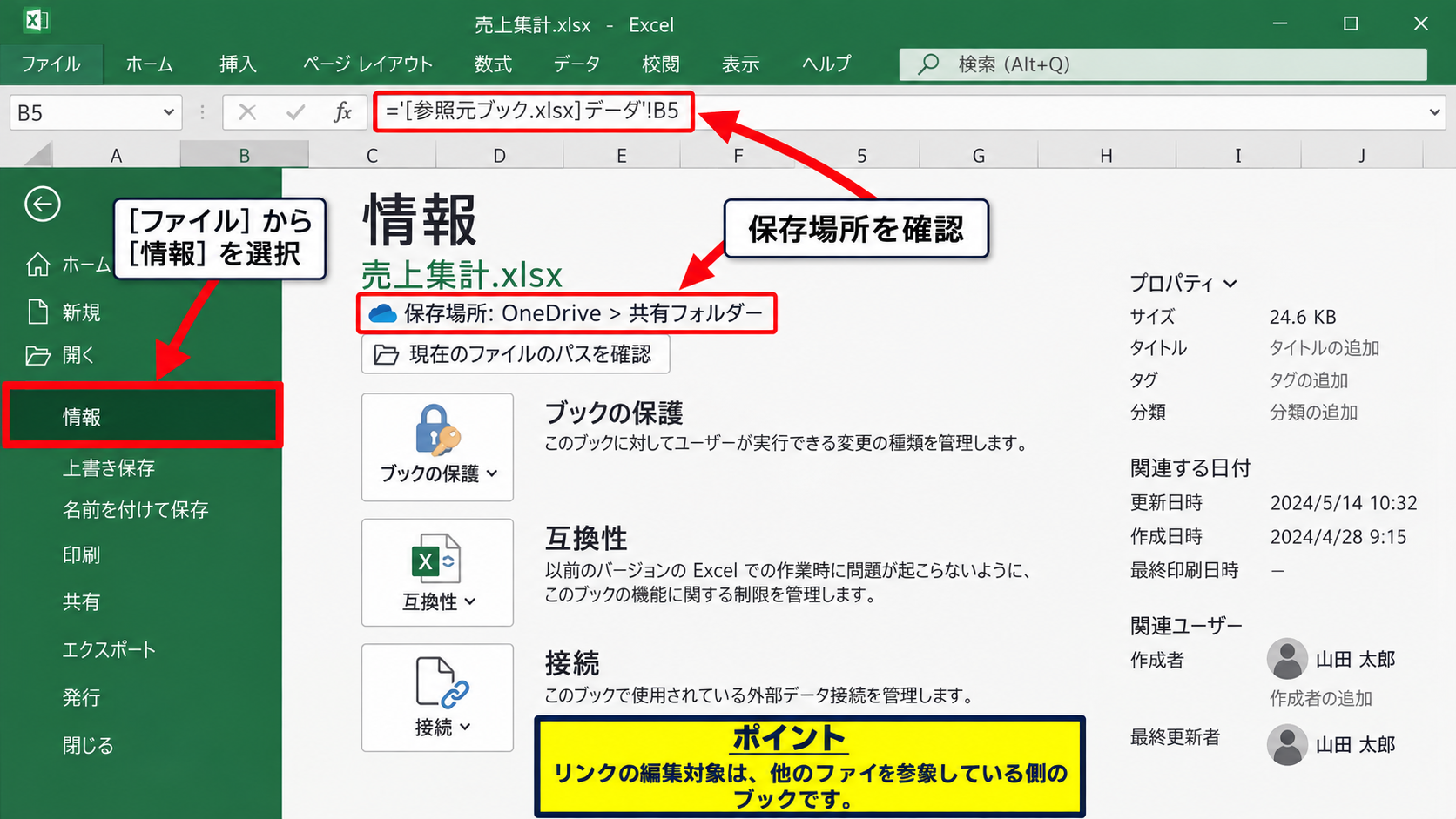
Task: Switch to the データ ribbon tab
Action: [576, 64]
